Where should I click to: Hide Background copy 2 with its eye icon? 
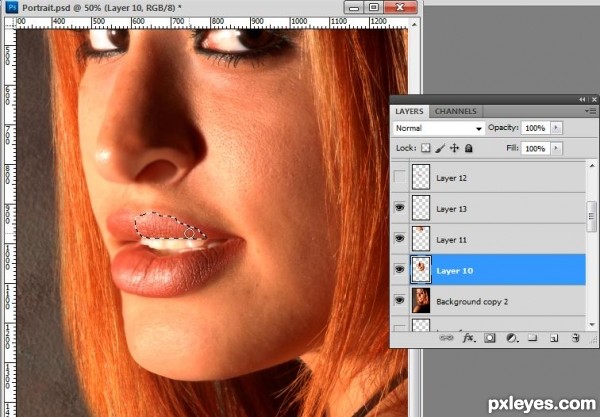click(399, 301)
